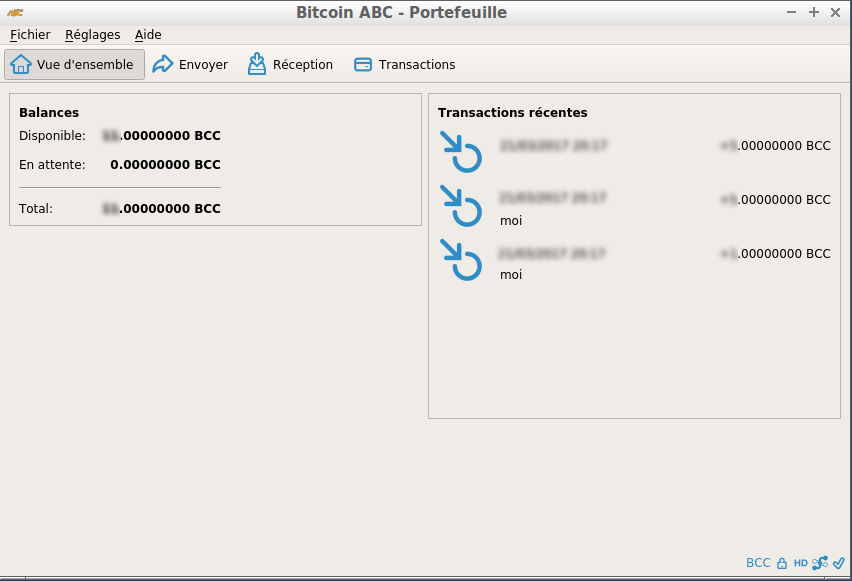Screen dimensions: 852x581
Task: Open the Réception receive page
Action: 290,65
